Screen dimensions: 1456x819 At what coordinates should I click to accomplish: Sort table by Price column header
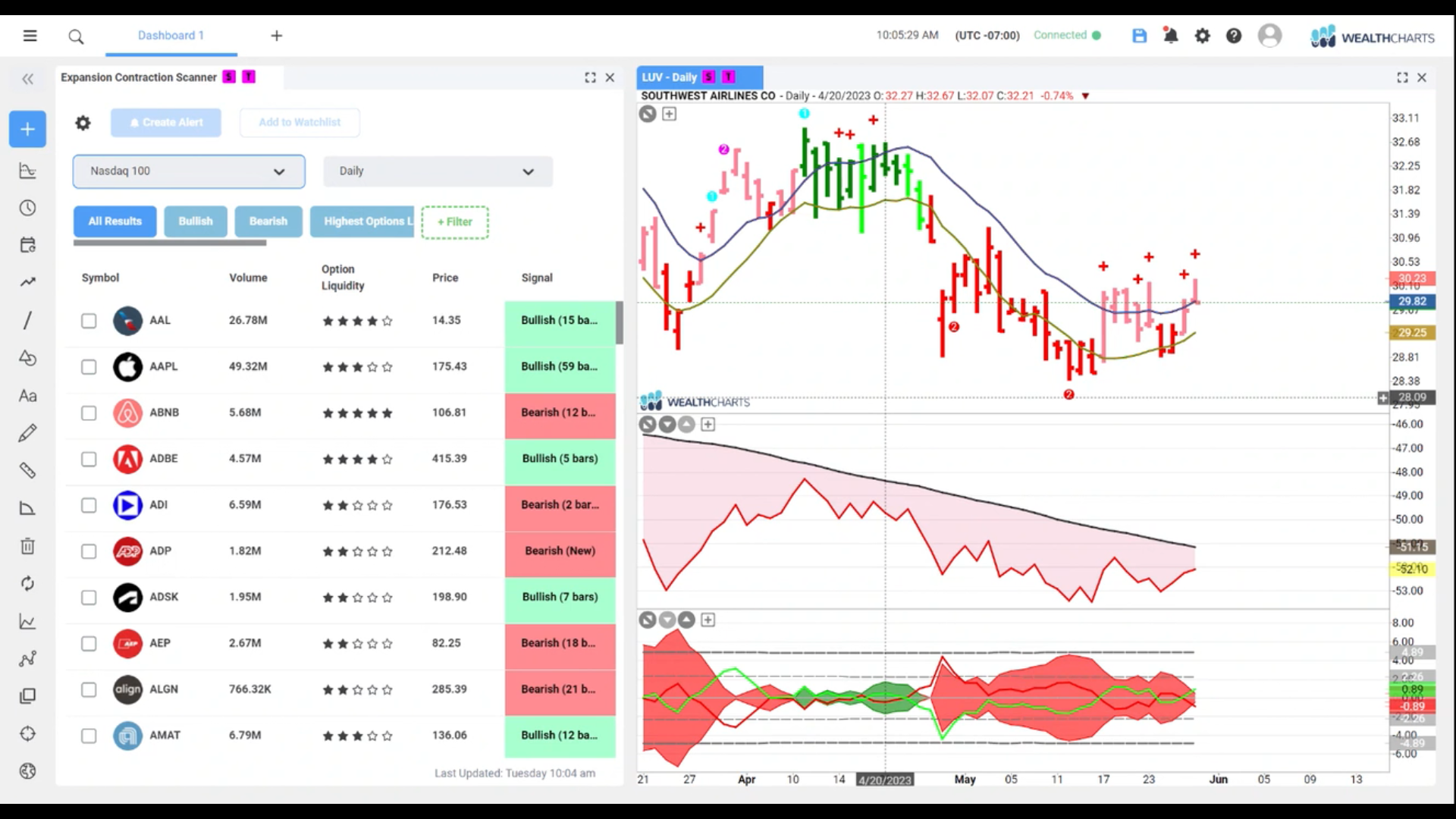[445, 278]
